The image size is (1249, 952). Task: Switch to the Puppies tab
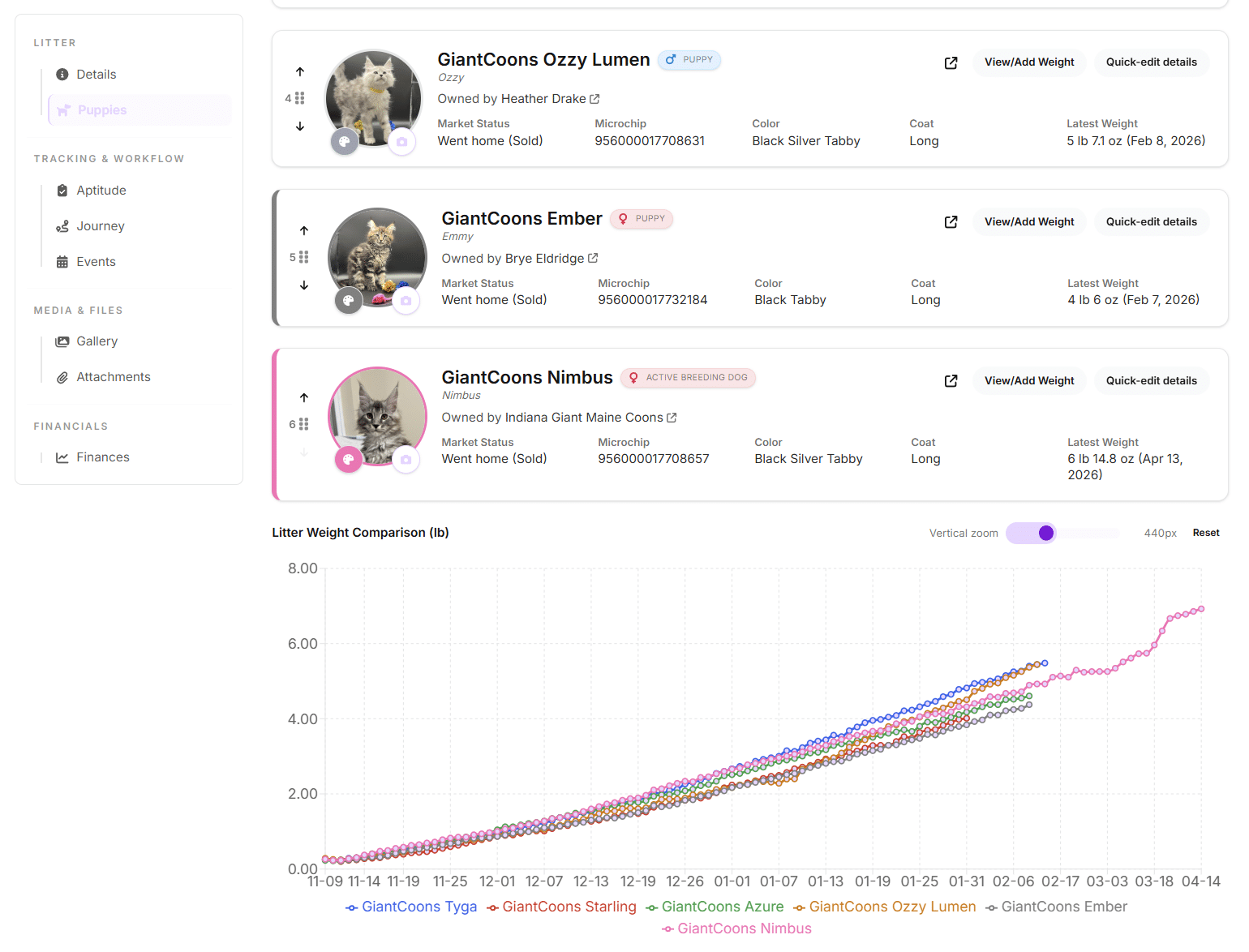pyautogui.click(x=101, y=109)
